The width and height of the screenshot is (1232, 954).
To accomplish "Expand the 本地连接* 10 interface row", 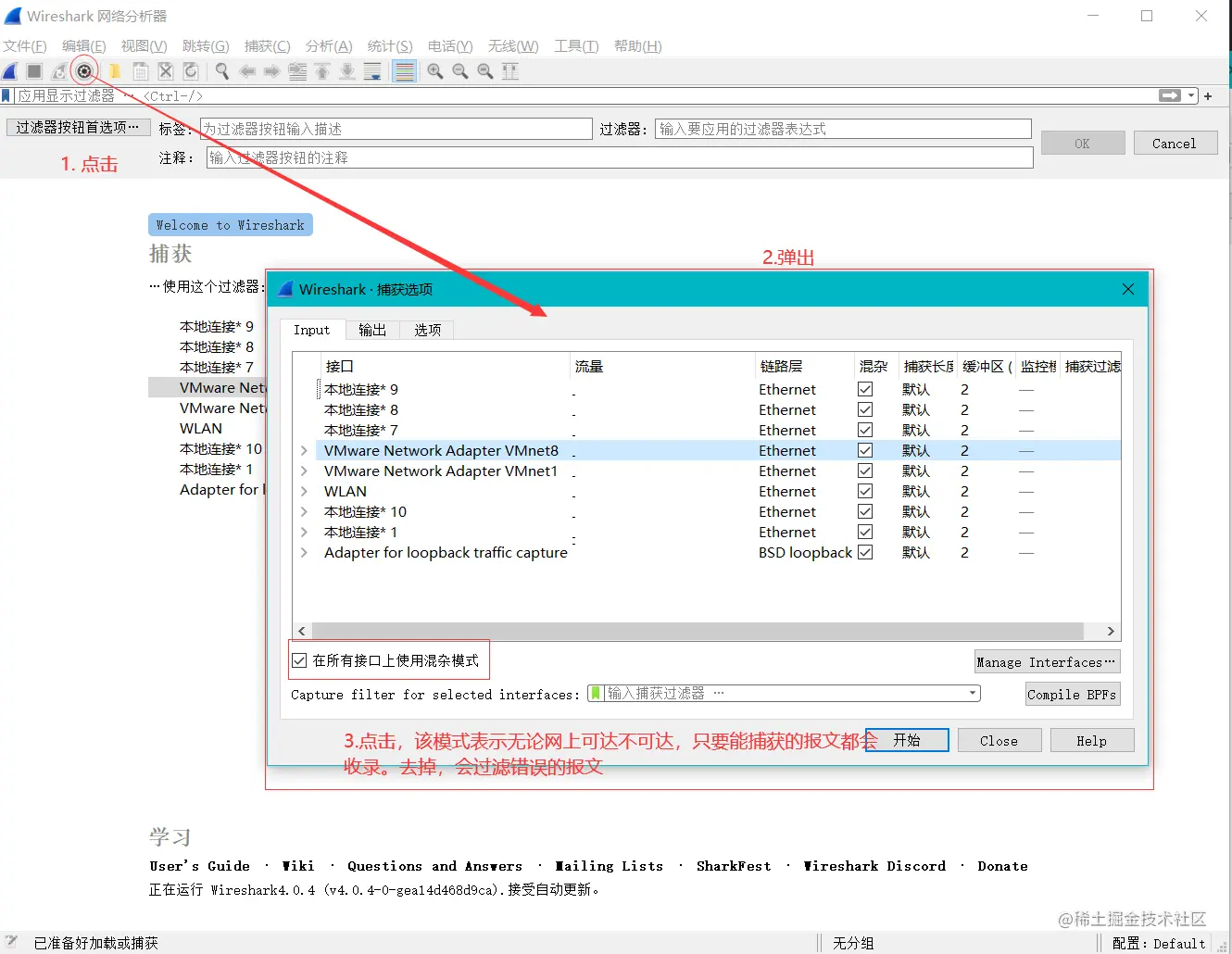I will click(x=304, y=511).
